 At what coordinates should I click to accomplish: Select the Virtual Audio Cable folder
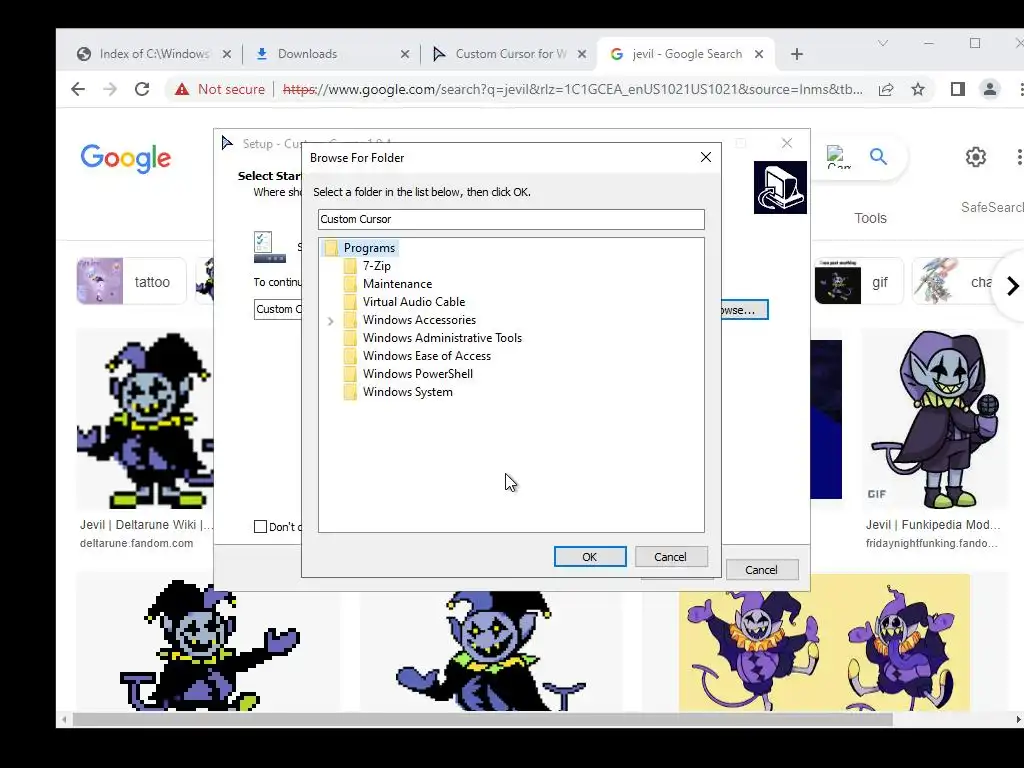(414, 302)
